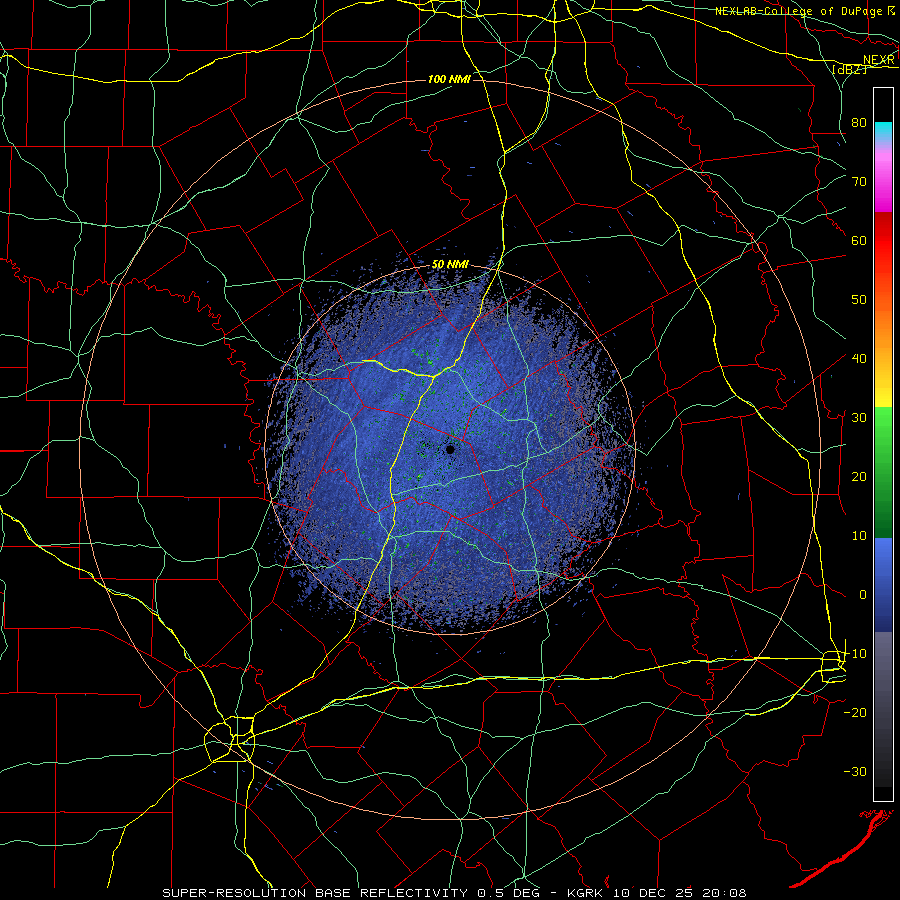Screen dimensions: 900x900
Task: Click the -10 dBZ scale value
Action: coord(855,654)
